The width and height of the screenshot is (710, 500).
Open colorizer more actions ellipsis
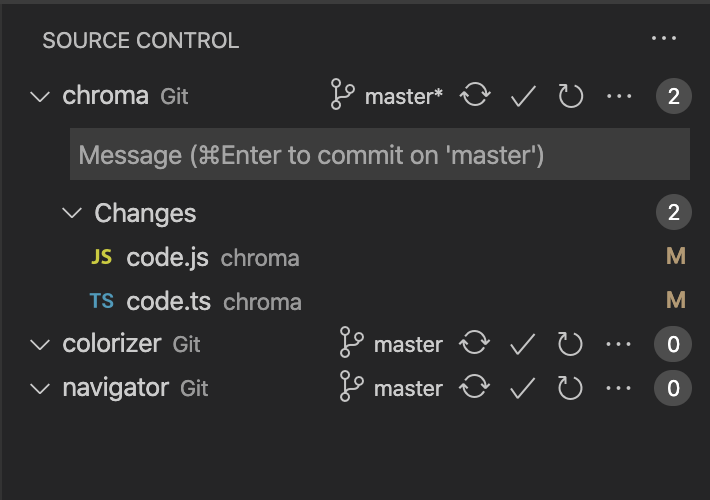coord(618,344)
